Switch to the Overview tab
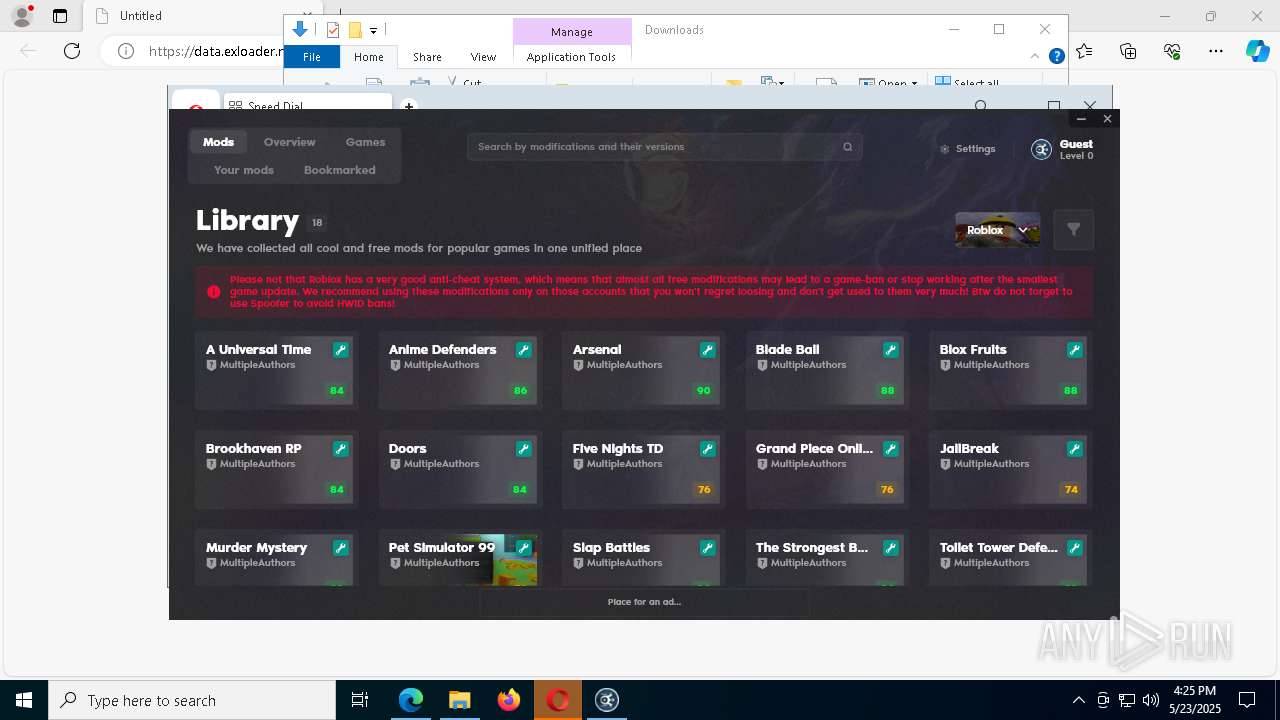Viewport: 1280px width, 720px height. tap(289, 142)
